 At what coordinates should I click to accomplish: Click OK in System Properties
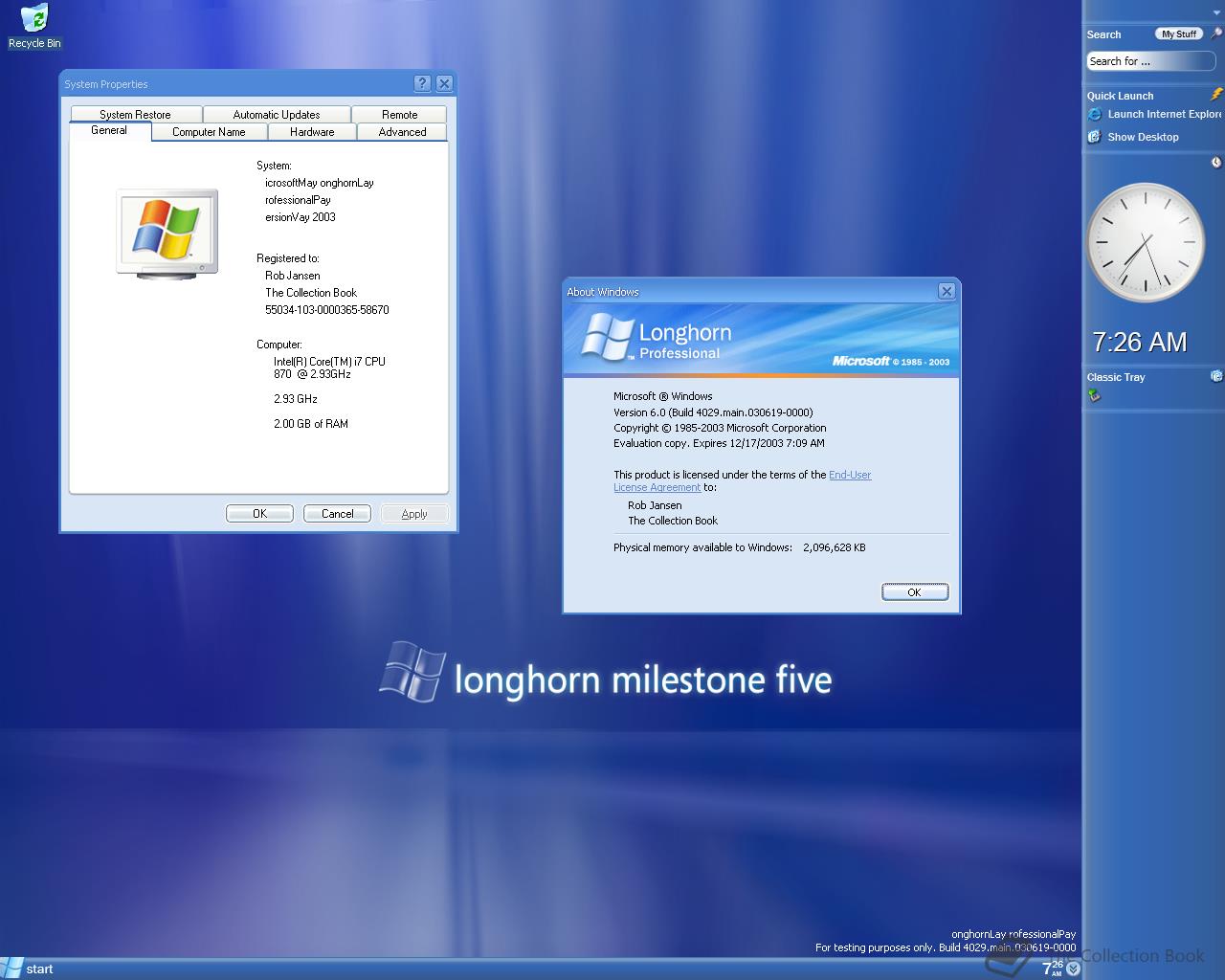[x=259, y=514]
